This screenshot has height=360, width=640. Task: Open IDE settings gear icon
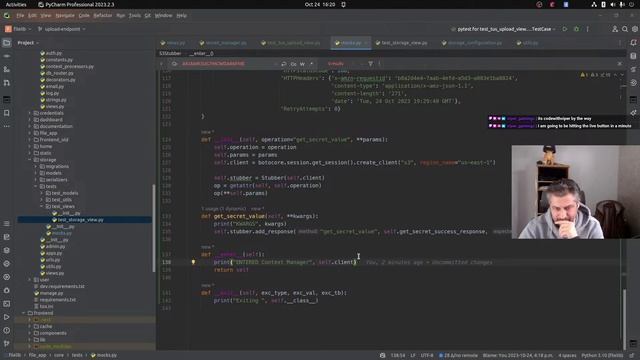tap(635, 29)
